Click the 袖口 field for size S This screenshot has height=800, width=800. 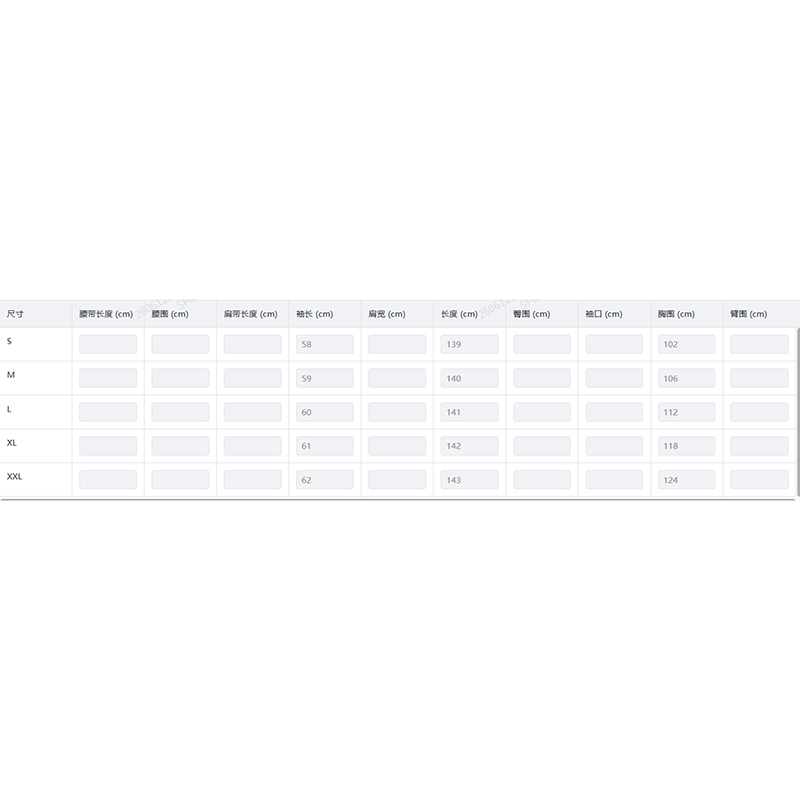614,344
